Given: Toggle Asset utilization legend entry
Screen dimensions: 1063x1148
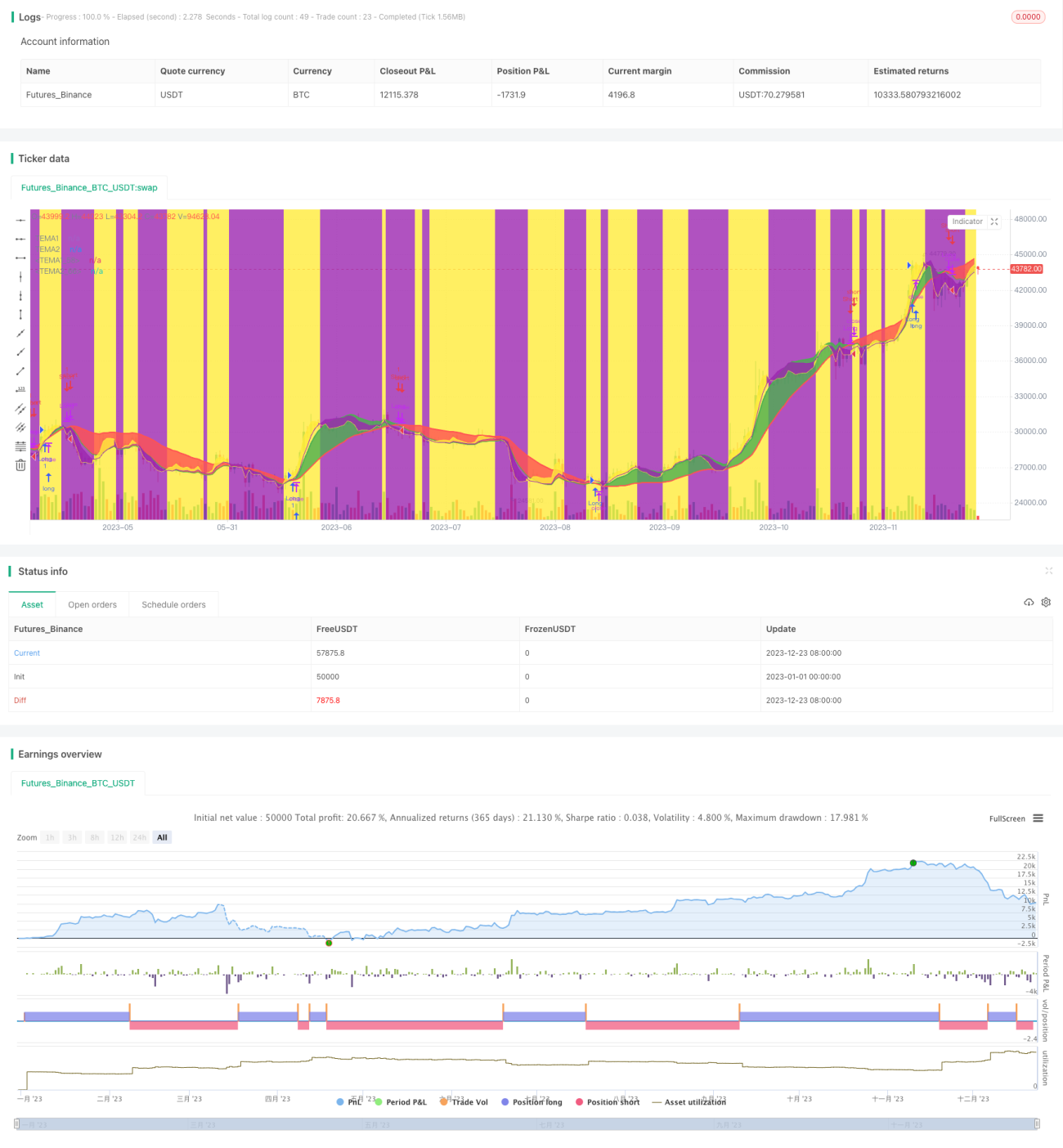Looking at the screenshot, I should point(688,1102).
